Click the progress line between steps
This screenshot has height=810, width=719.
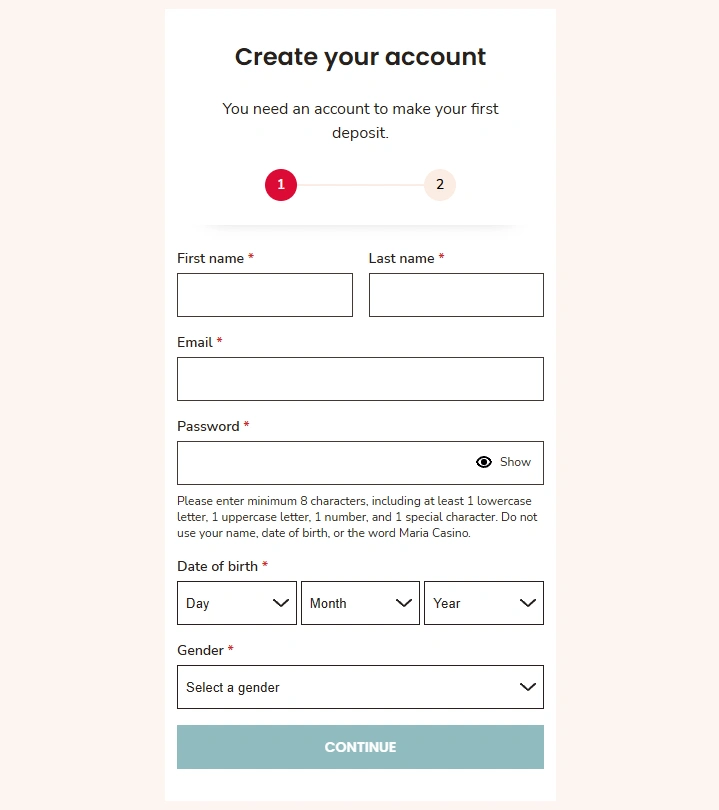(360, 185)
